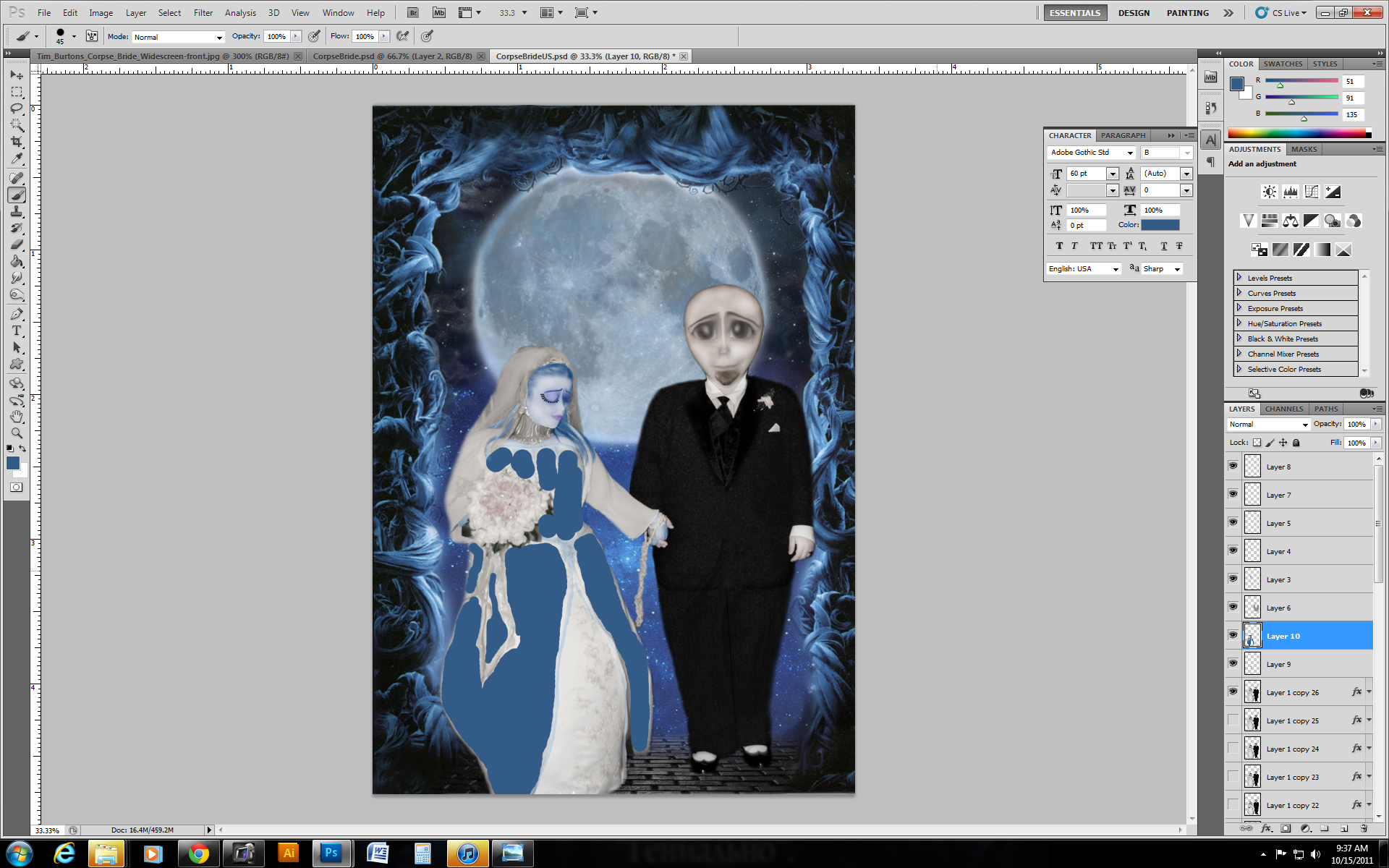
Task: Hide Layer 1 copy 26 visibility
Action: [x=1233, y=692]
